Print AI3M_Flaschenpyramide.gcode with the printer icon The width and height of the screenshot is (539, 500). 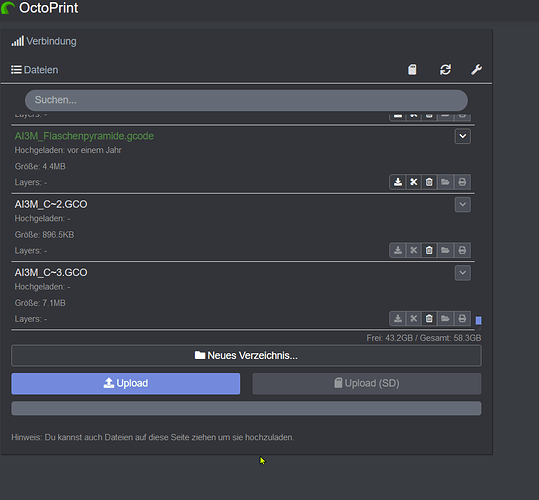(462, 182)
